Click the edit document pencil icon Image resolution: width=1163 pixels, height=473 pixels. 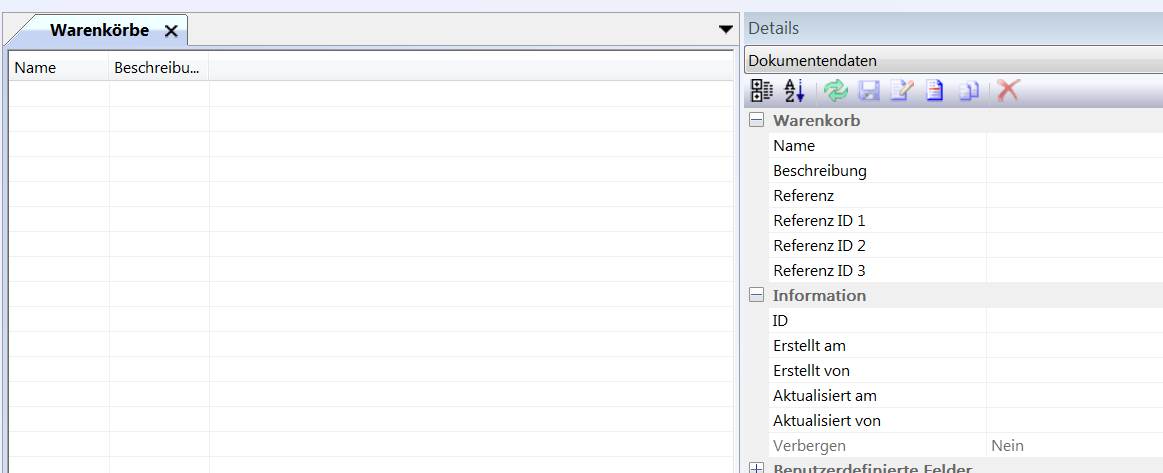coord(901,91)
